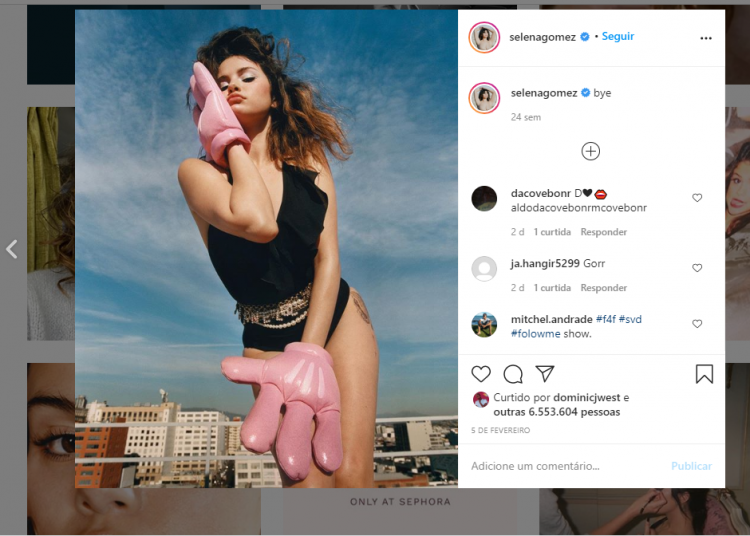
Task: Open the #f4f hashtag link
Action: point(606,319)
